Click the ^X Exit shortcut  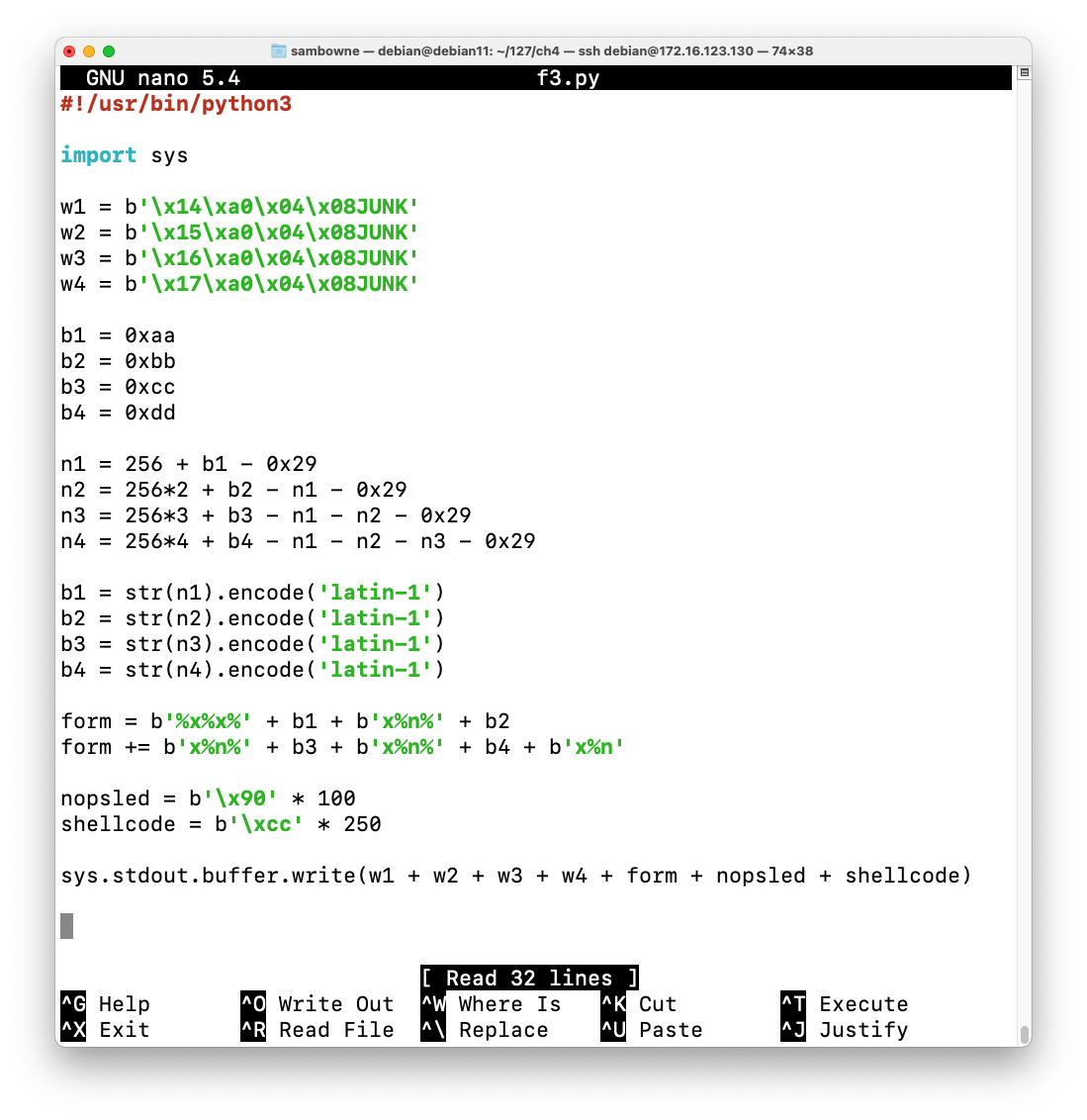[106, 1029]
